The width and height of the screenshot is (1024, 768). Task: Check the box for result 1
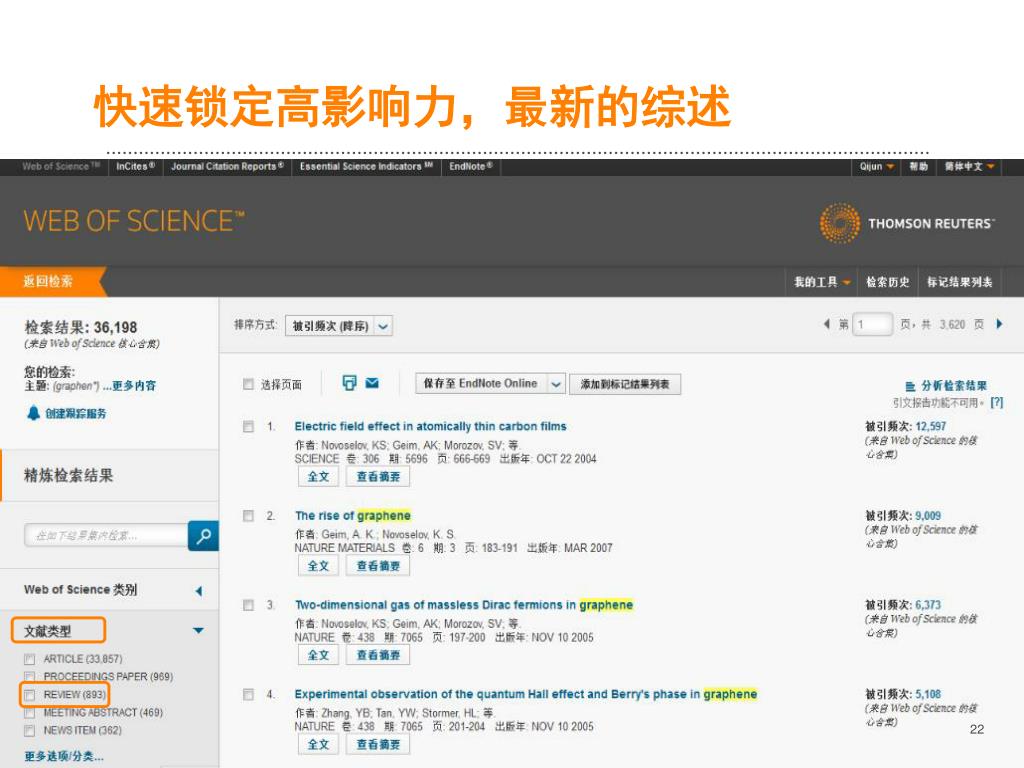tap(248, 426)
